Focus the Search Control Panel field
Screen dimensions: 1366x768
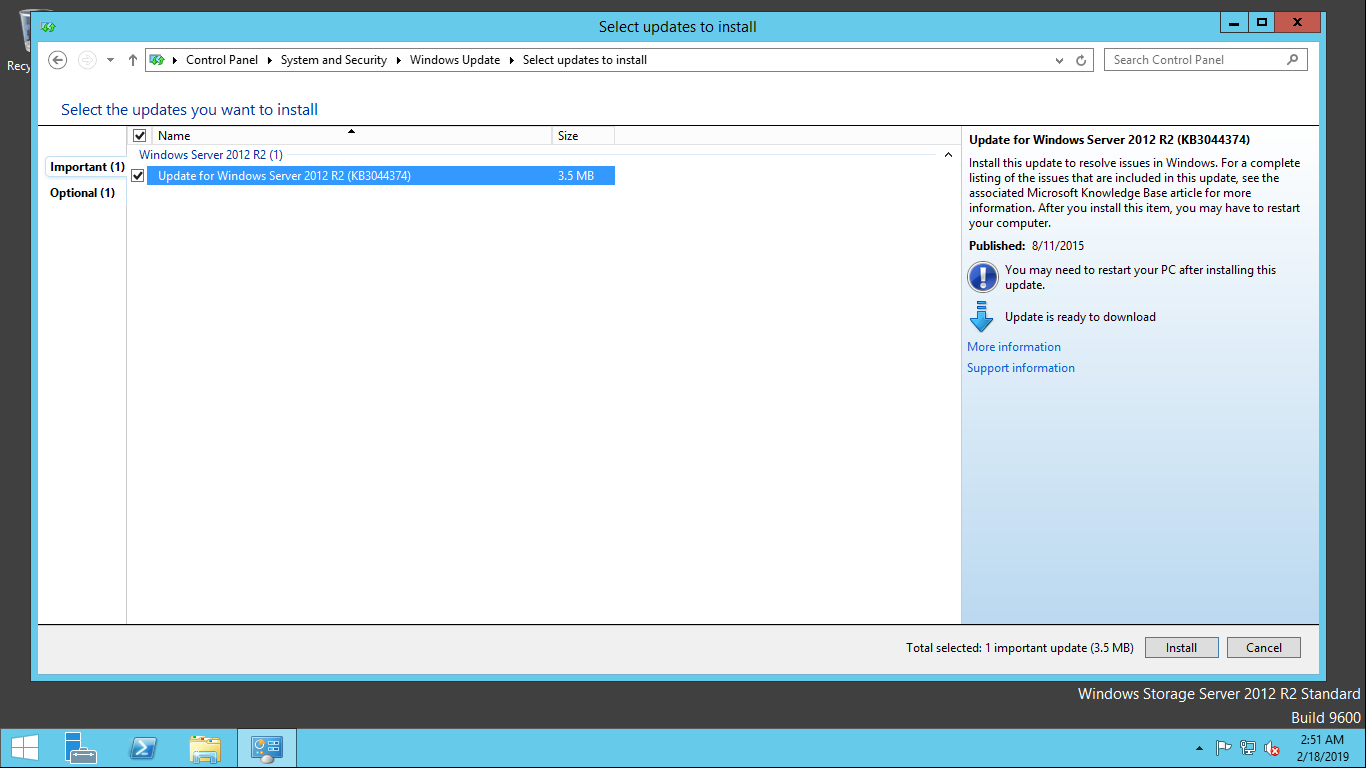1205,60
